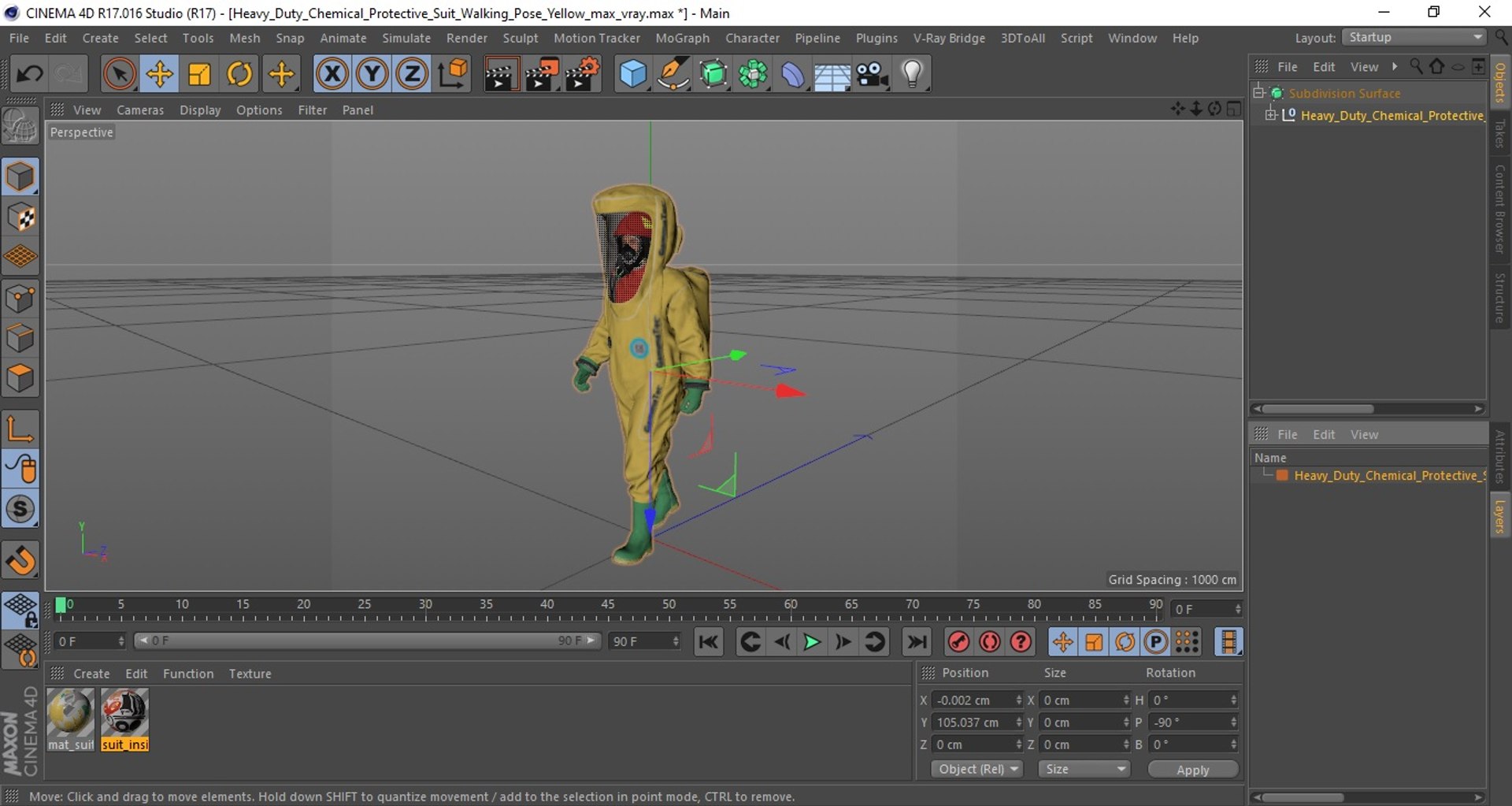
Task: Open the Content Browser side tab
Action: click(1500, 210)
